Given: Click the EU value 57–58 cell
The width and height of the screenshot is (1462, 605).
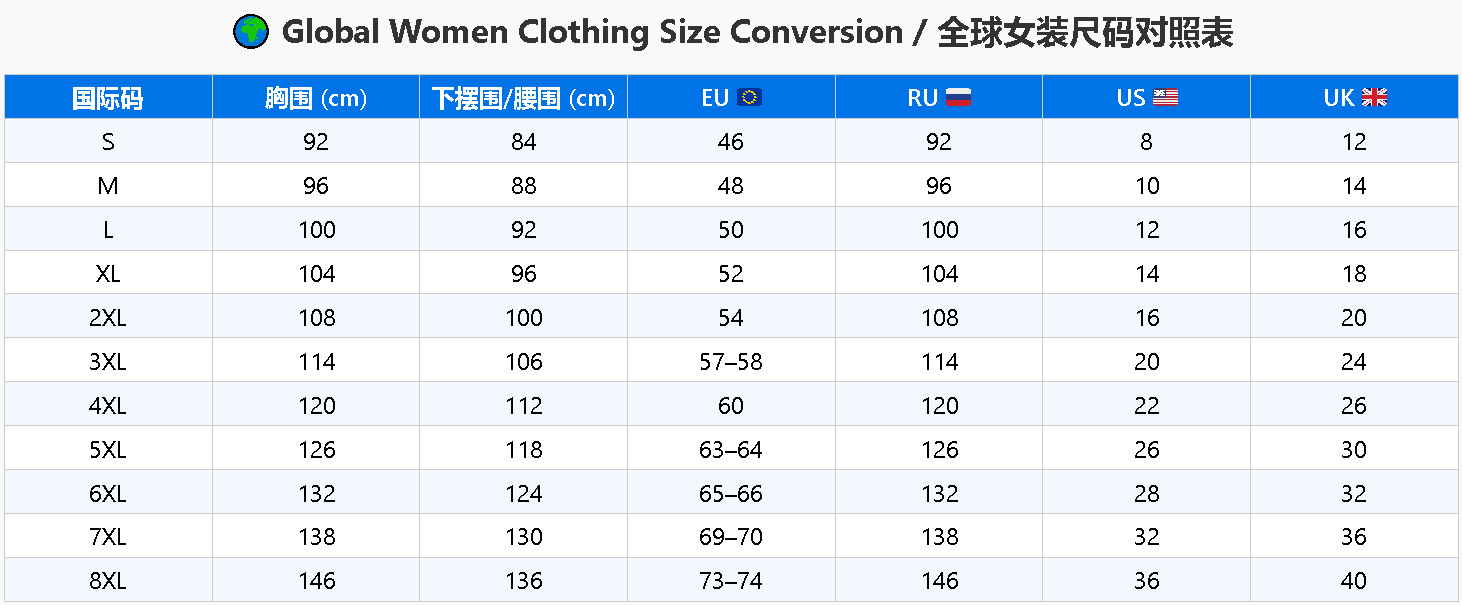Looking at the screenshot, I should pos(731,362).
